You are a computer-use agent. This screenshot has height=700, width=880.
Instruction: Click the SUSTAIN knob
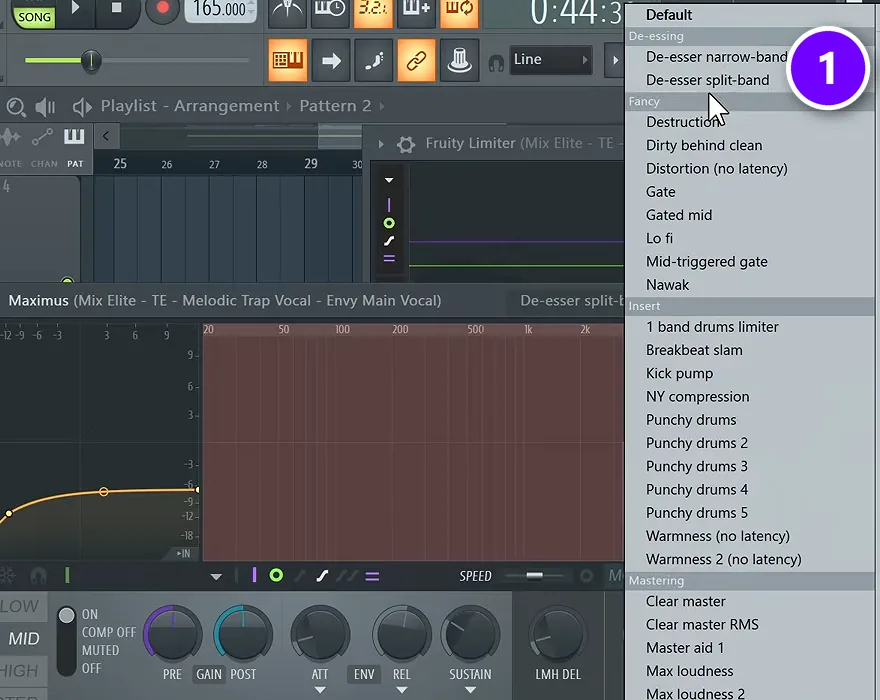coord(470,634)
